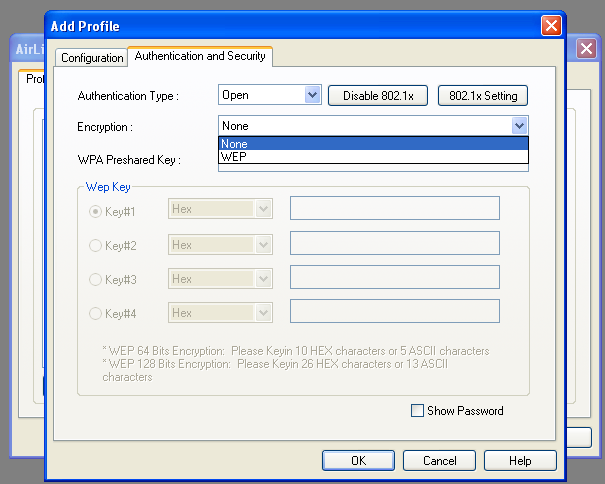The height and width of the screenshot is (484, 605).
Task: Choose None in the Encryption list
Action: coord(372,143)
